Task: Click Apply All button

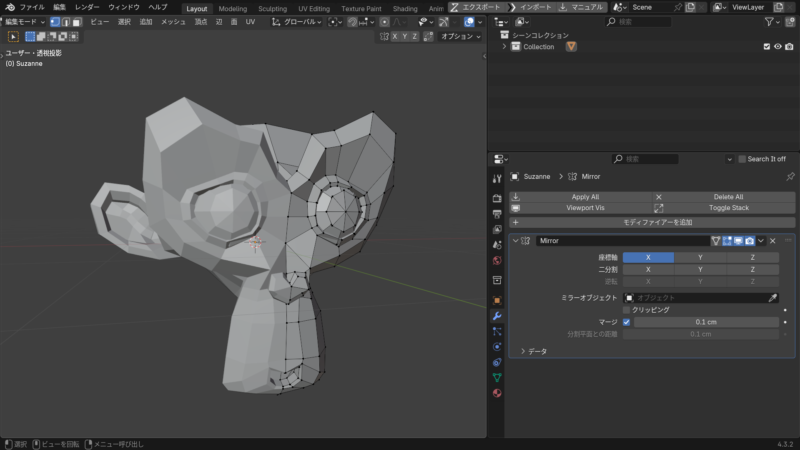Action: coord(581,197)
